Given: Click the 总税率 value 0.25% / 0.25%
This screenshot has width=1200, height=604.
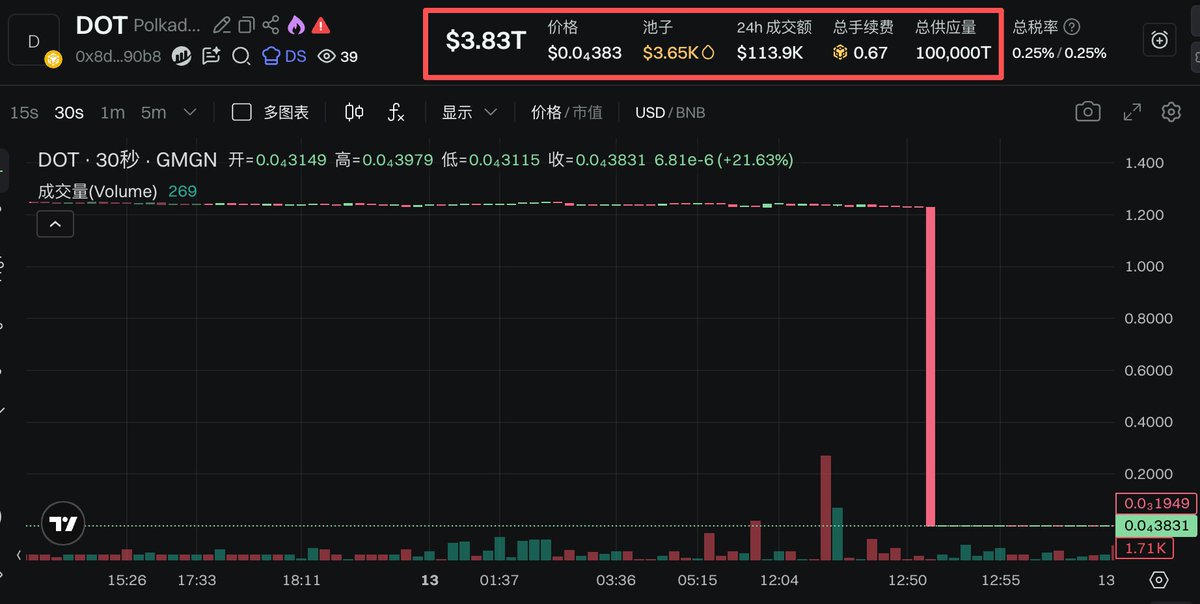Looking at the screenshot, I should (x=1059, y=53).
